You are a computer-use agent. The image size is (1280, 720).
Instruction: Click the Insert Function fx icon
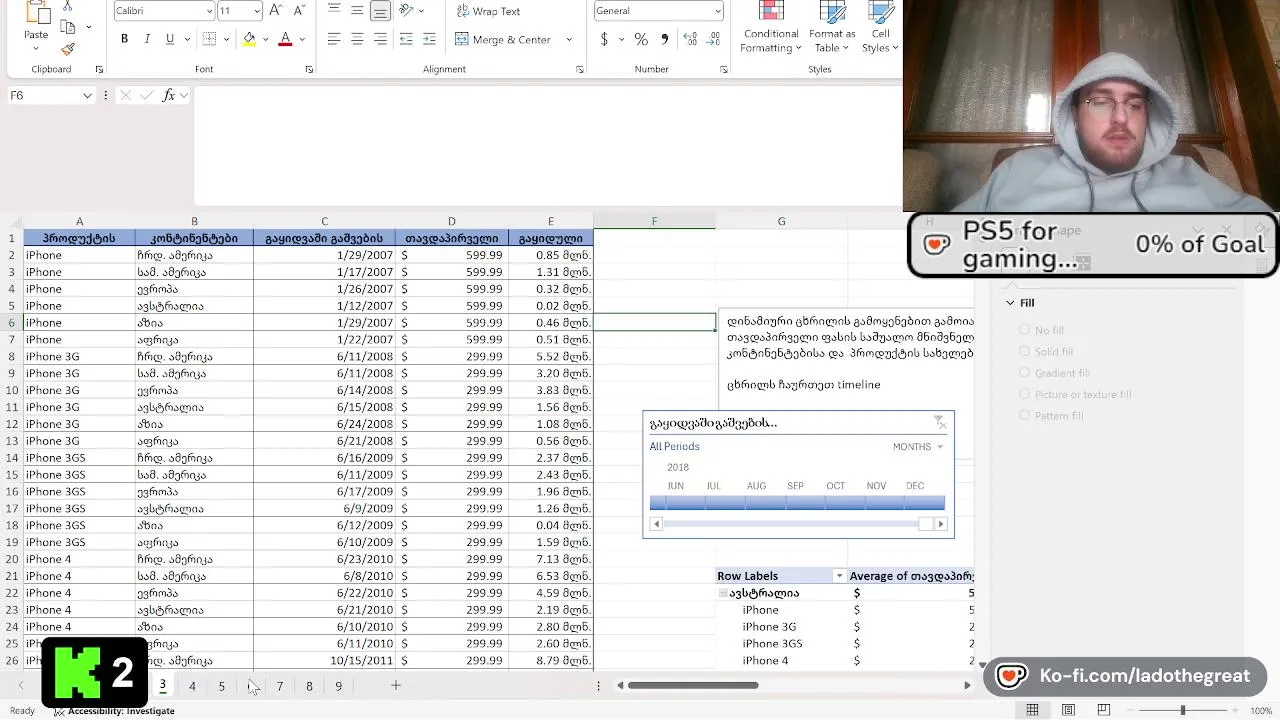[168, 95]
